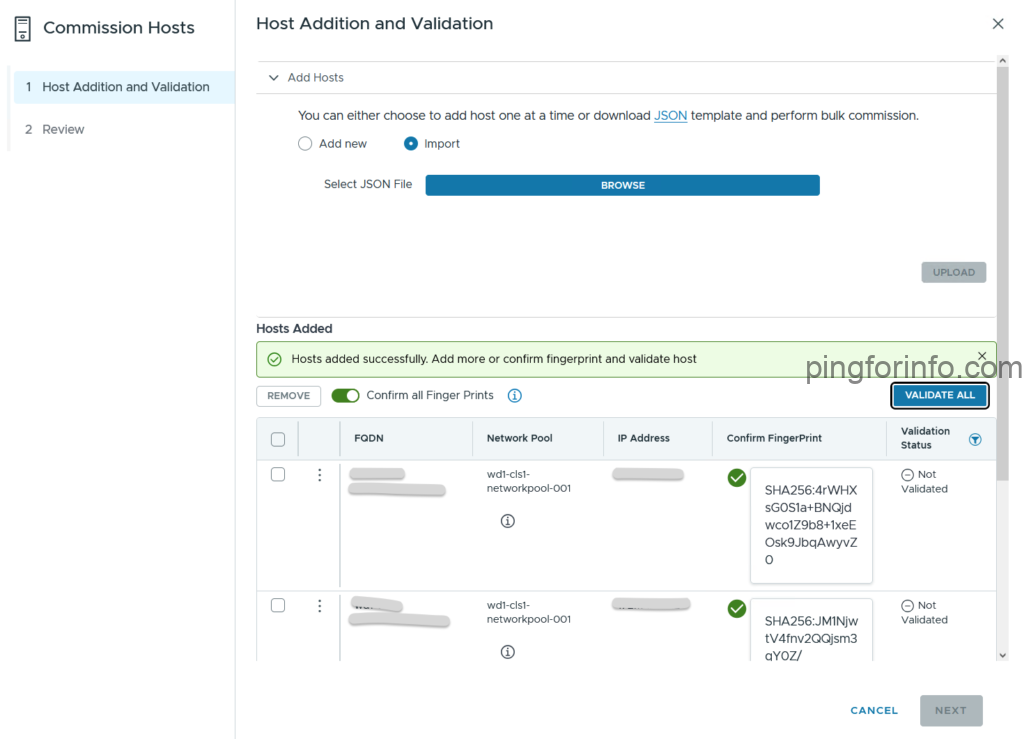The image size is (1024, 739).
Task: Click the Validate All button
Action: pyautogui.click(x=939, y=396)
